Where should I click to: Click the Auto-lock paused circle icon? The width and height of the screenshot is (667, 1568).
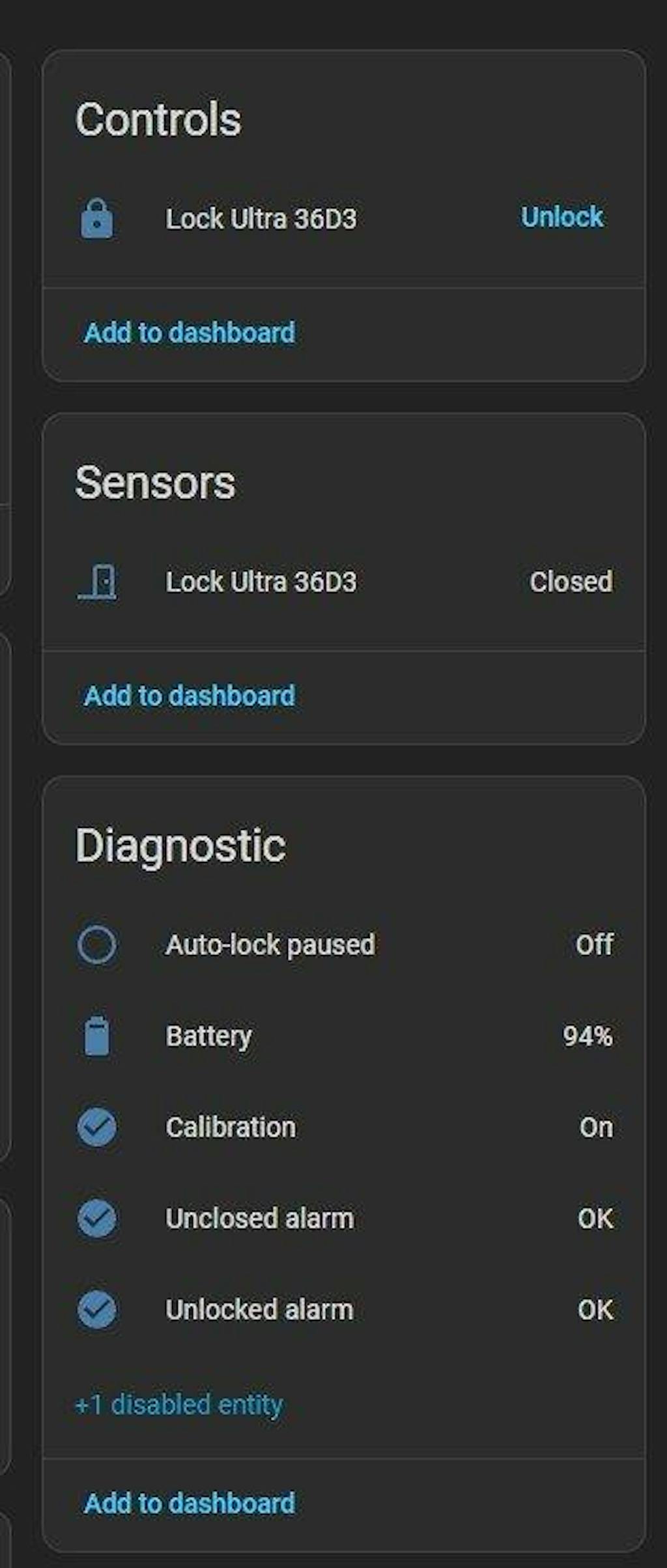click(97, 945)
